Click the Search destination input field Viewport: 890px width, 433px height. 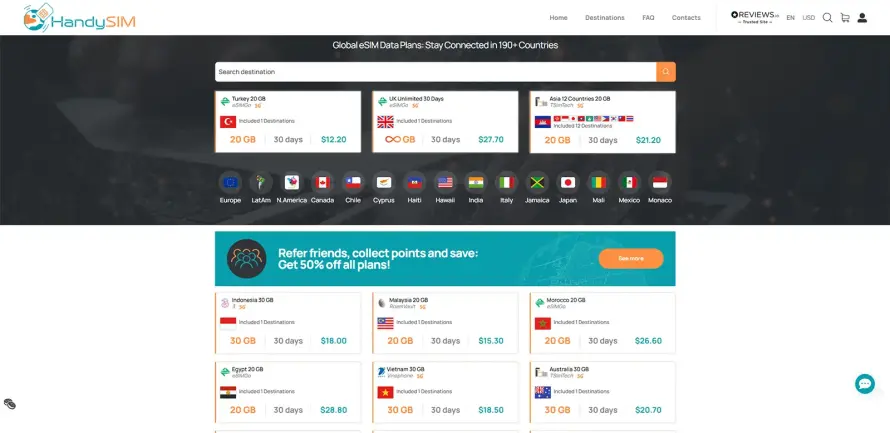435,72
